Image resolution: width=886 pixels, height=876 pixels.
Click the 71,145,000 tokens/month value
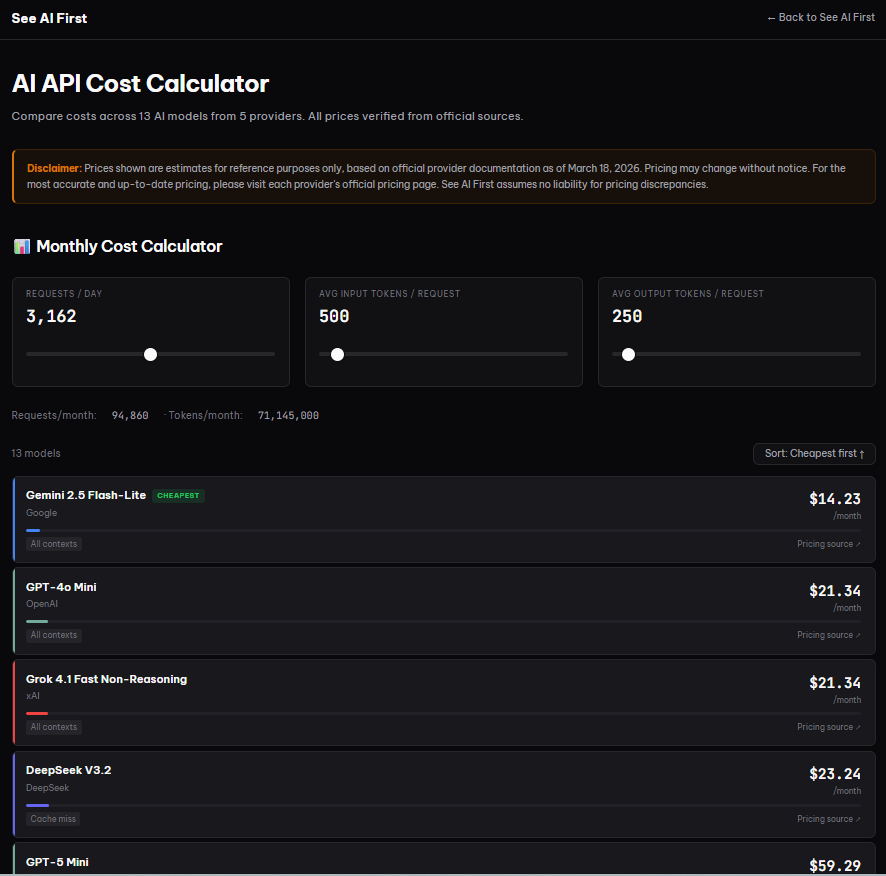point(288,416)
